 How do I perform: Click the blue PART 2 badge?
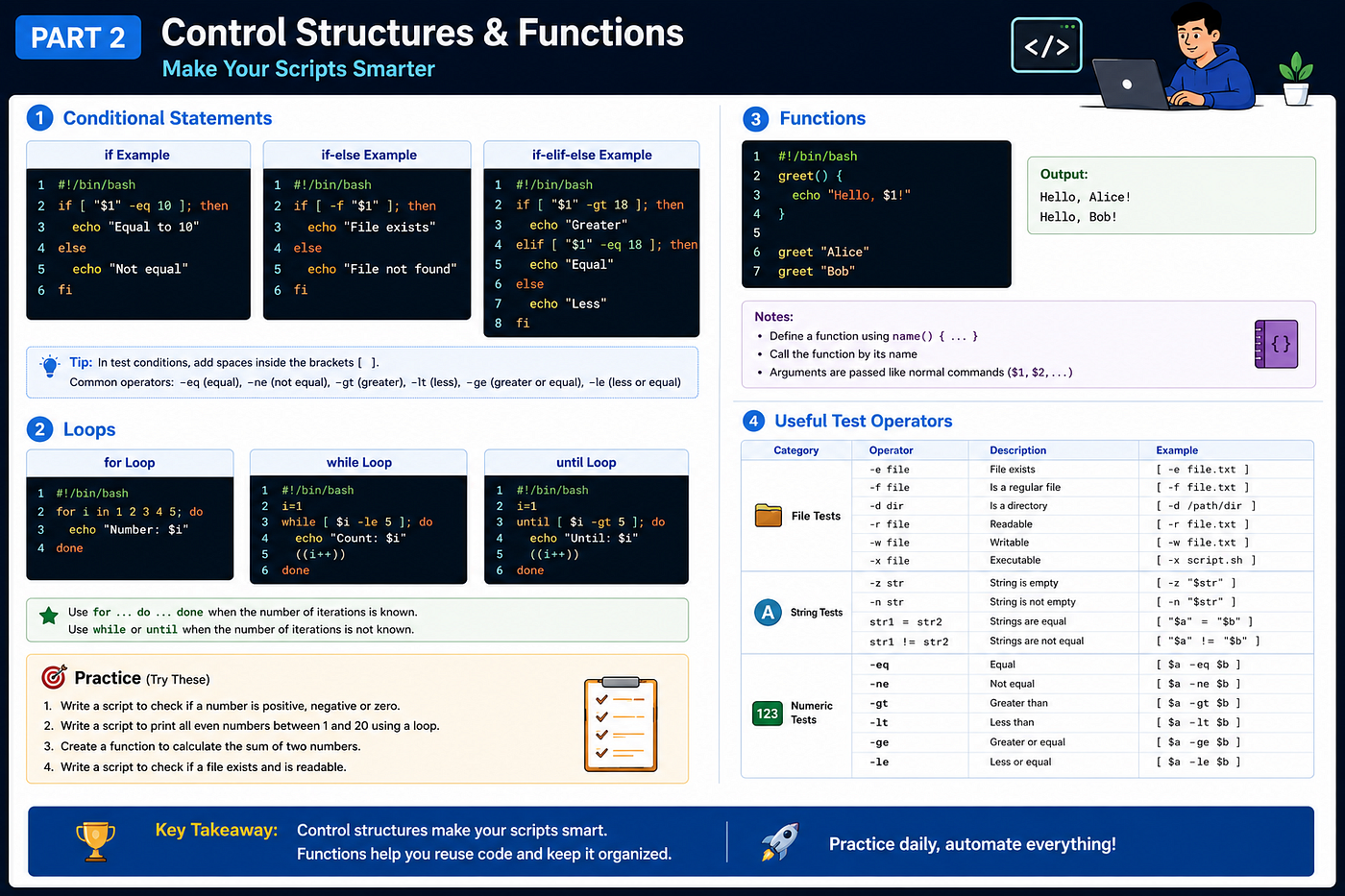(79, 37)
